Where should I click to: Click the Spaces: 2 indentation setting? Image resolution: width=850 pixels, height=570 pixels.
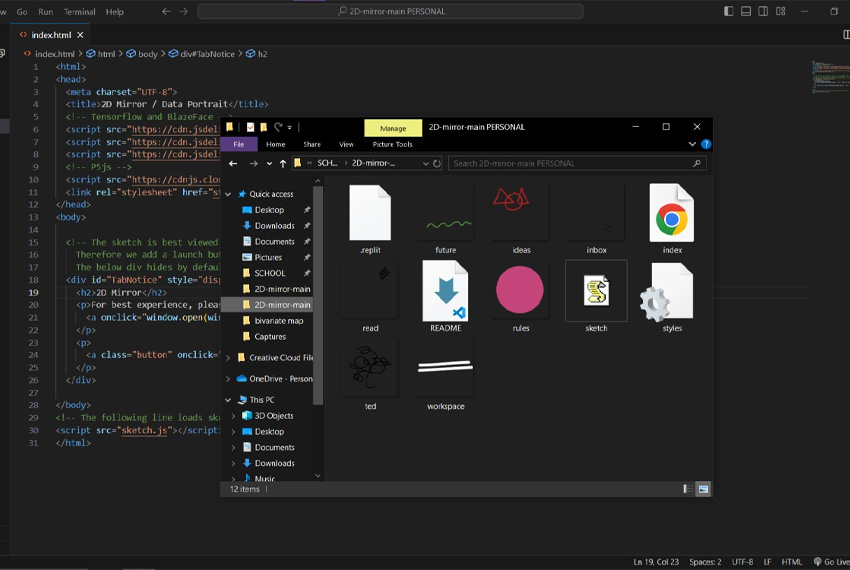tap(705, 562)
